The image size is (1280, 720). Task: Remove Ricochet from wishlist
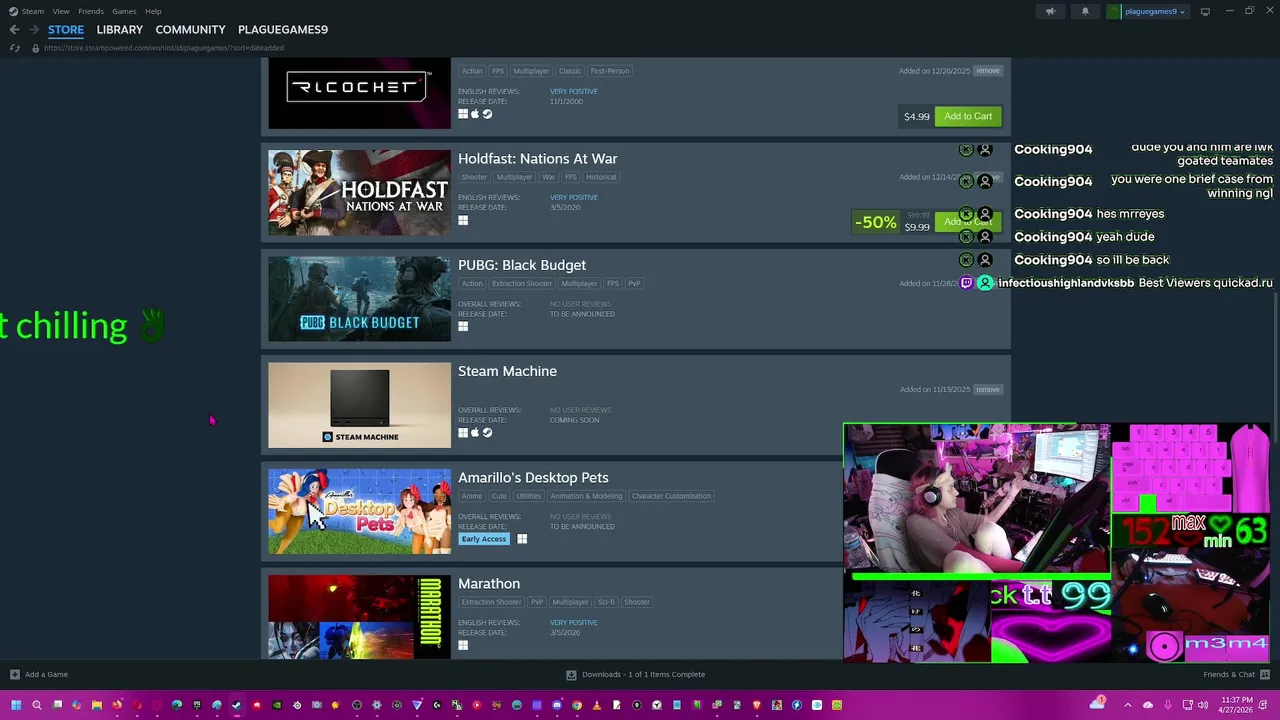(988, 71)
